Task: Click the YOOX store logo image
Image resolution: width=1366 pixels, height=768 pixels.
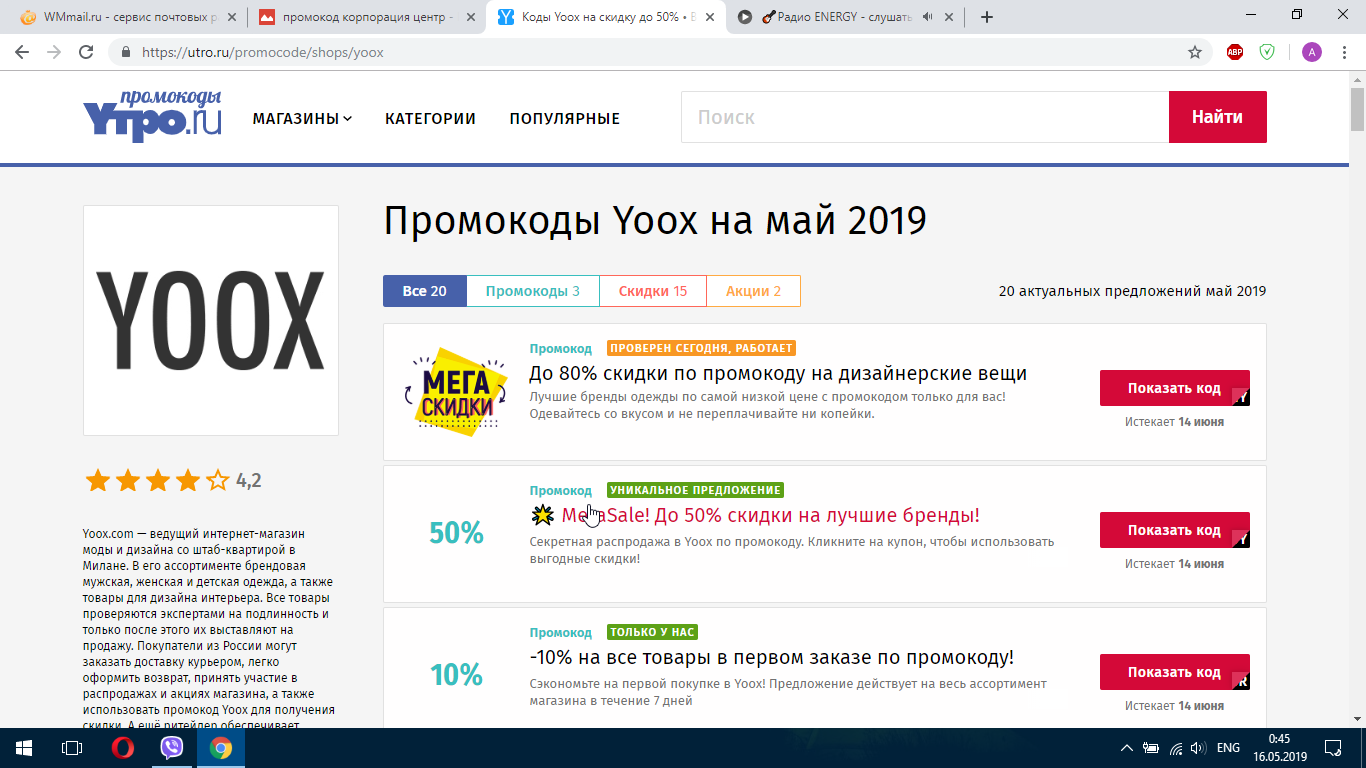Action: point(211,320)
